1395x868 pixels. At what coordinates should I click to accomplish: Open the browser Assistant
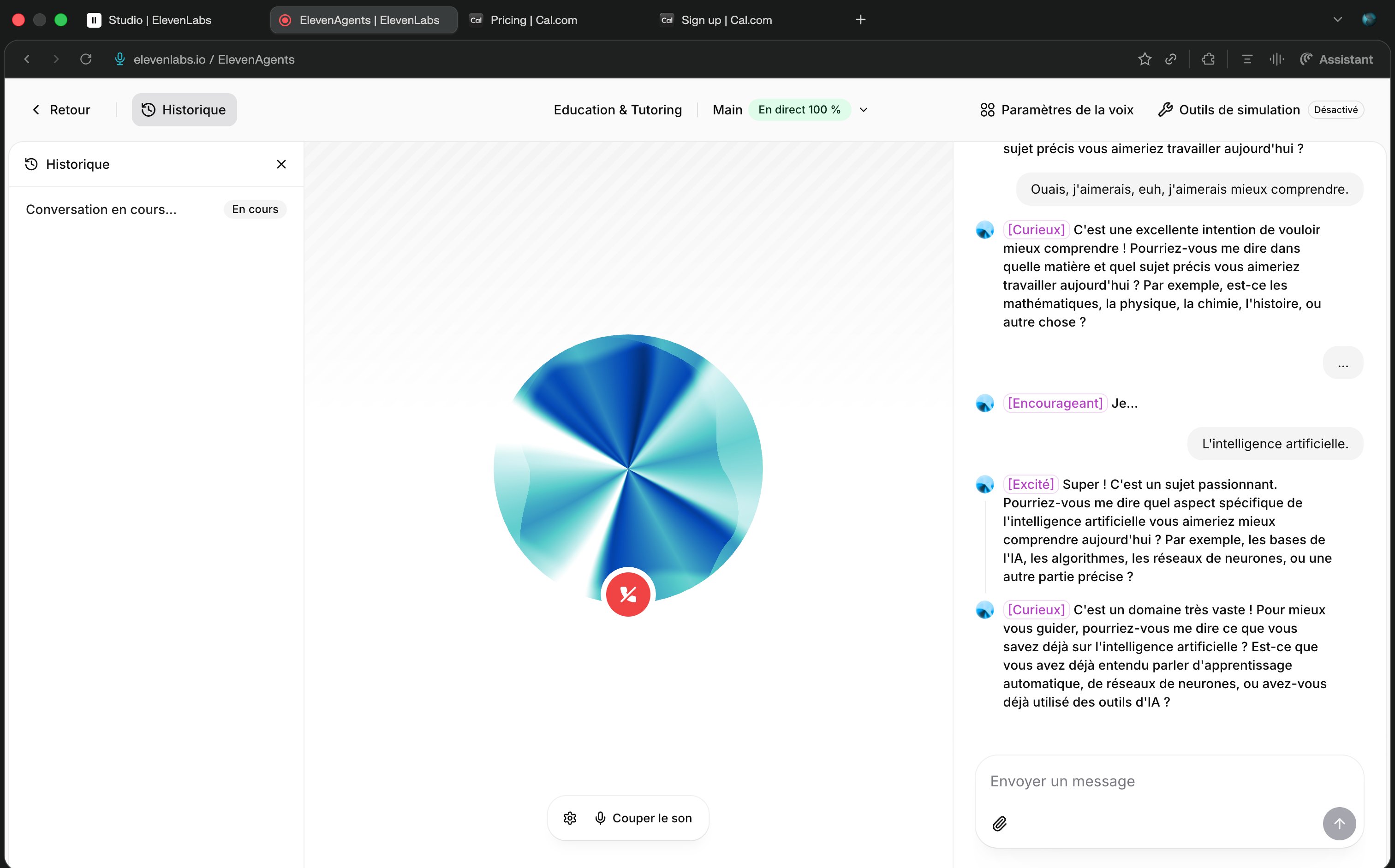pyautogui.click(x=1336, y=59)
